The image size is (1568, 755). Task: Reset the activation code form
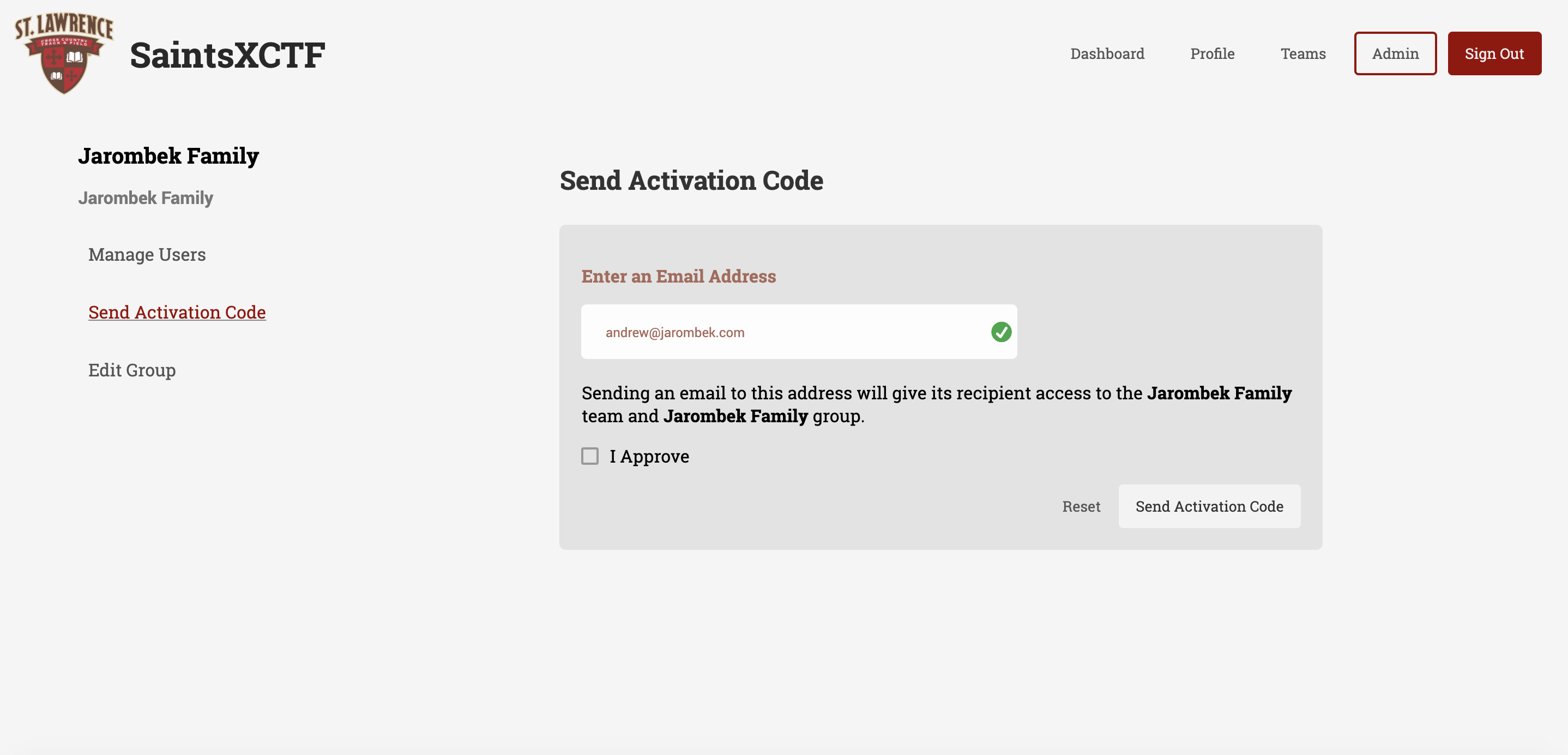coord(1081,507)
